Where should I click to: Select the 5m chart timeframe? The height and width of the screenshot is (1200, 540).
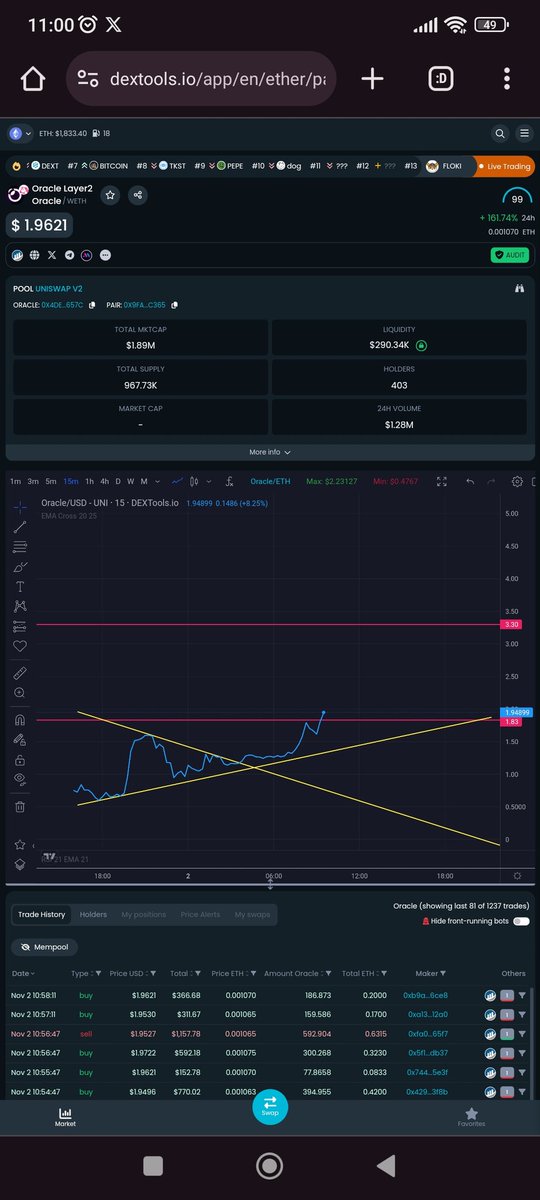(51, 481)
